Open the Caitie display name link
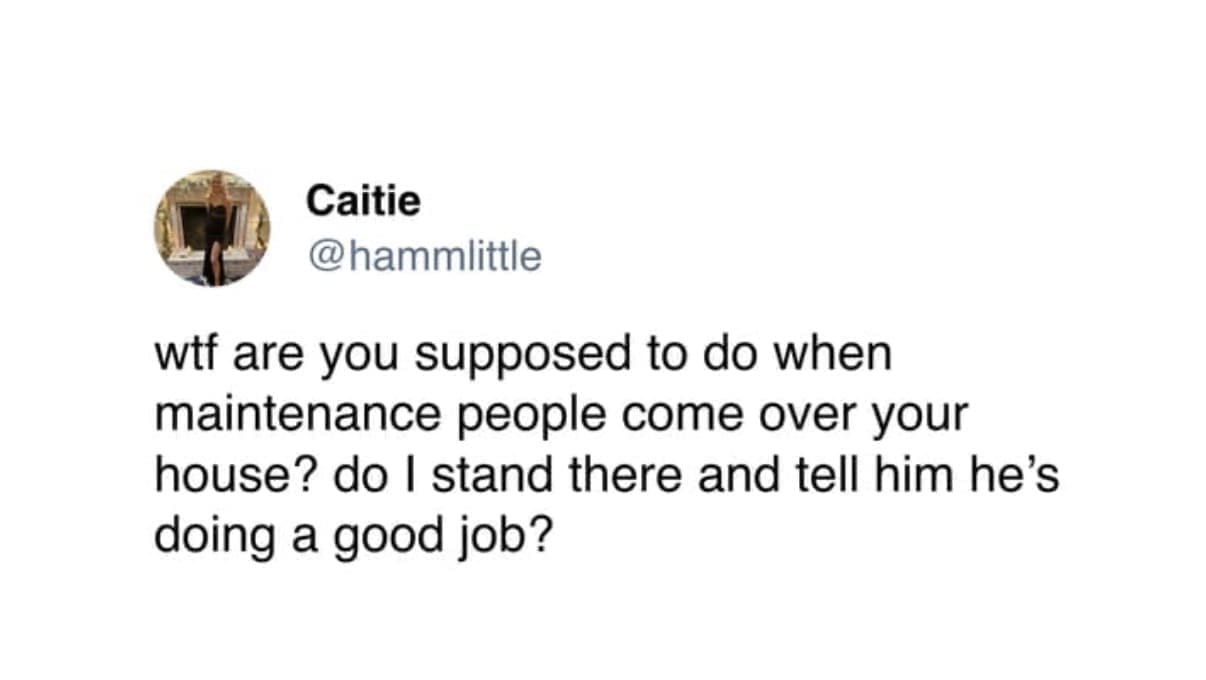The height and width of the screenshot is (680, 1206). pos(364,201)
